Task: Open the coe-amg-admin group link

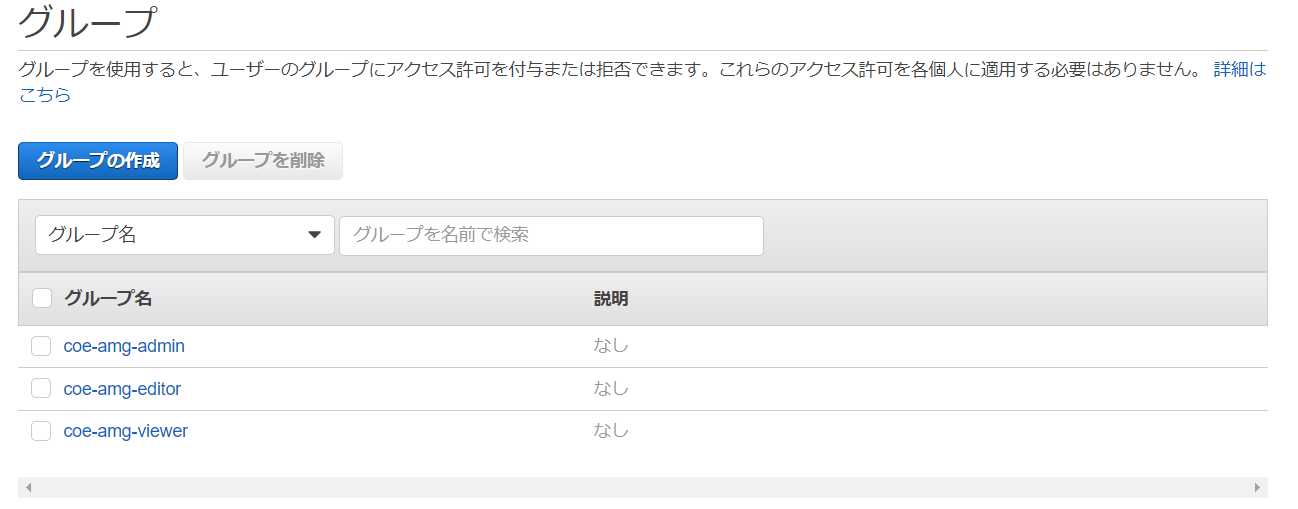Action: [x=124, y=346]
